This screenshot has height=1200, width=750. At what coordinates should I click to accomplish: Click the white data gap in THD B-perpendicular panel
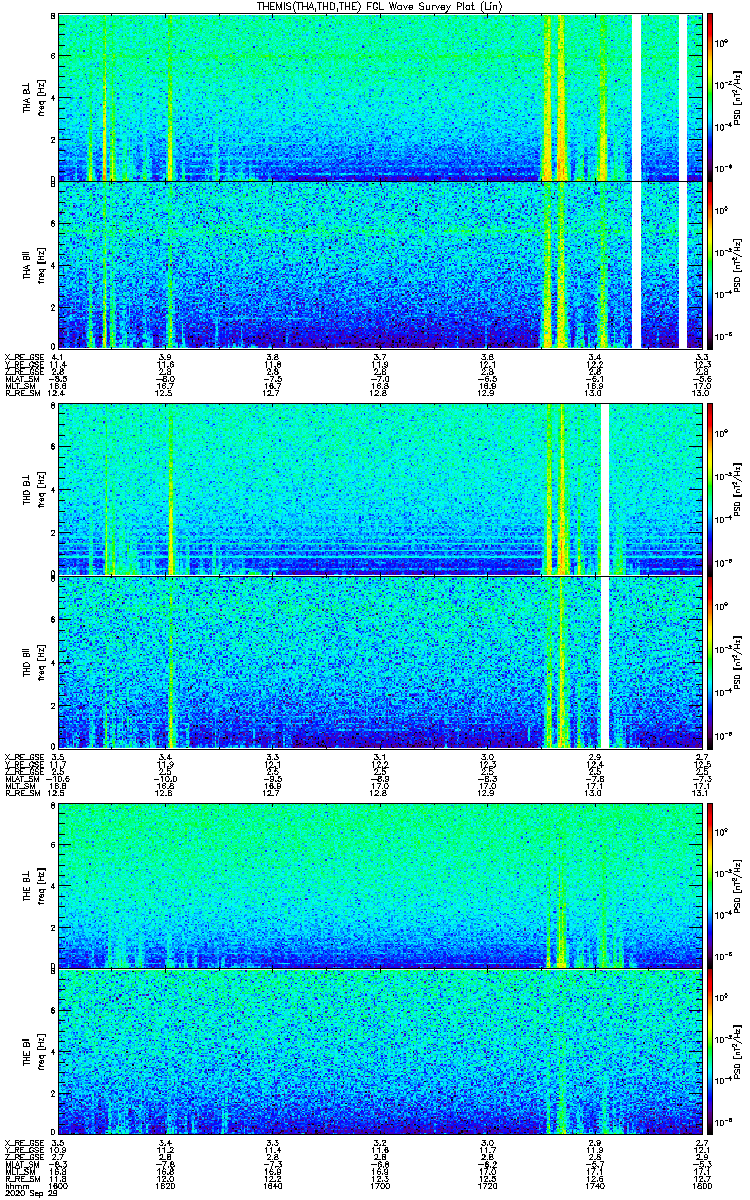605,491
